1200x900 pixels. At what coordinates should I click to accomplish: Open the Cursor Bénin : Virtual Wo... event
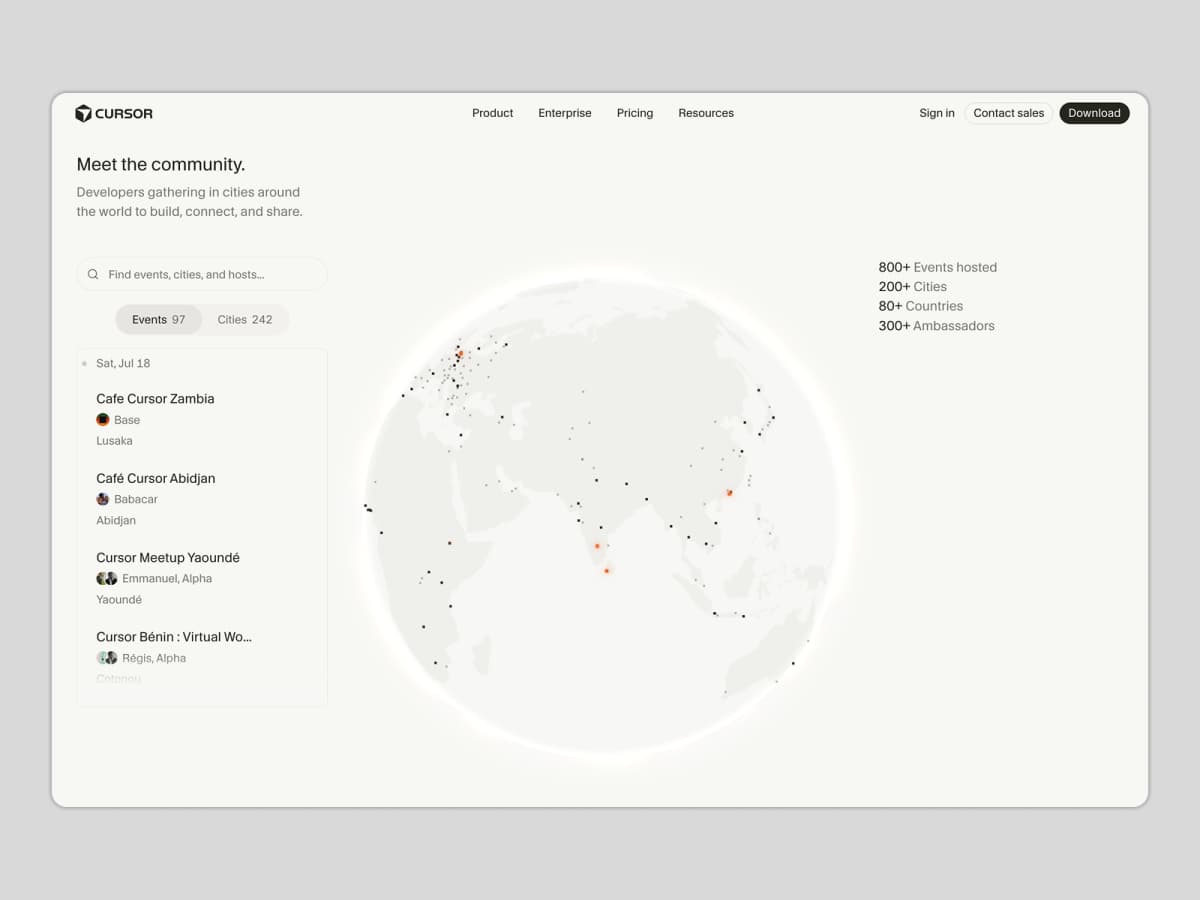coord(174,636)
